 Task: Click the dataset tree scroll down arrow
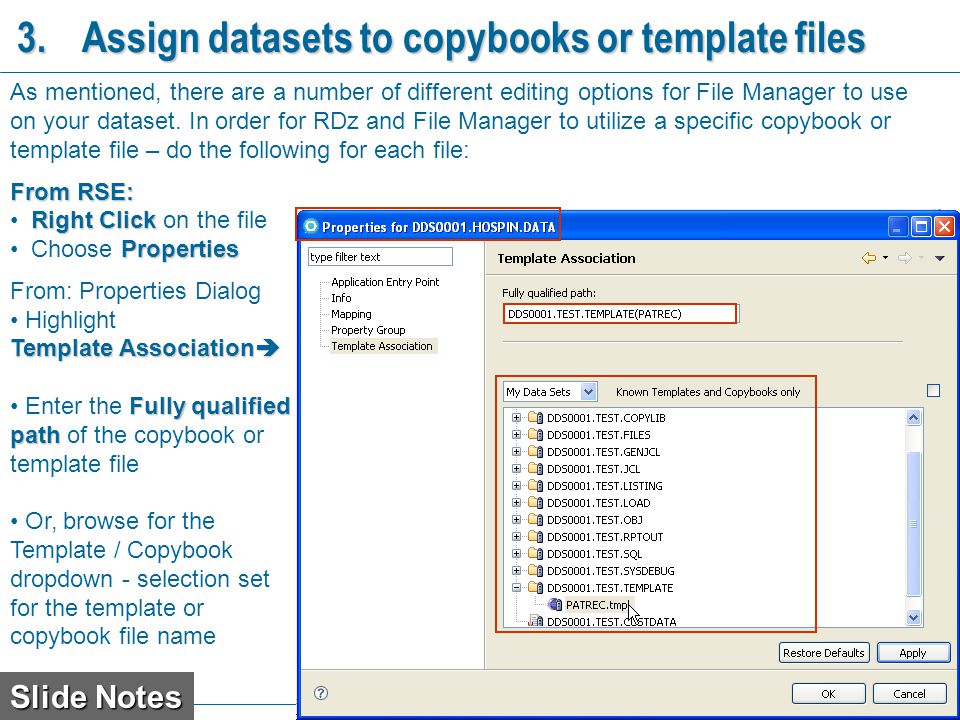tap(913, 617)
